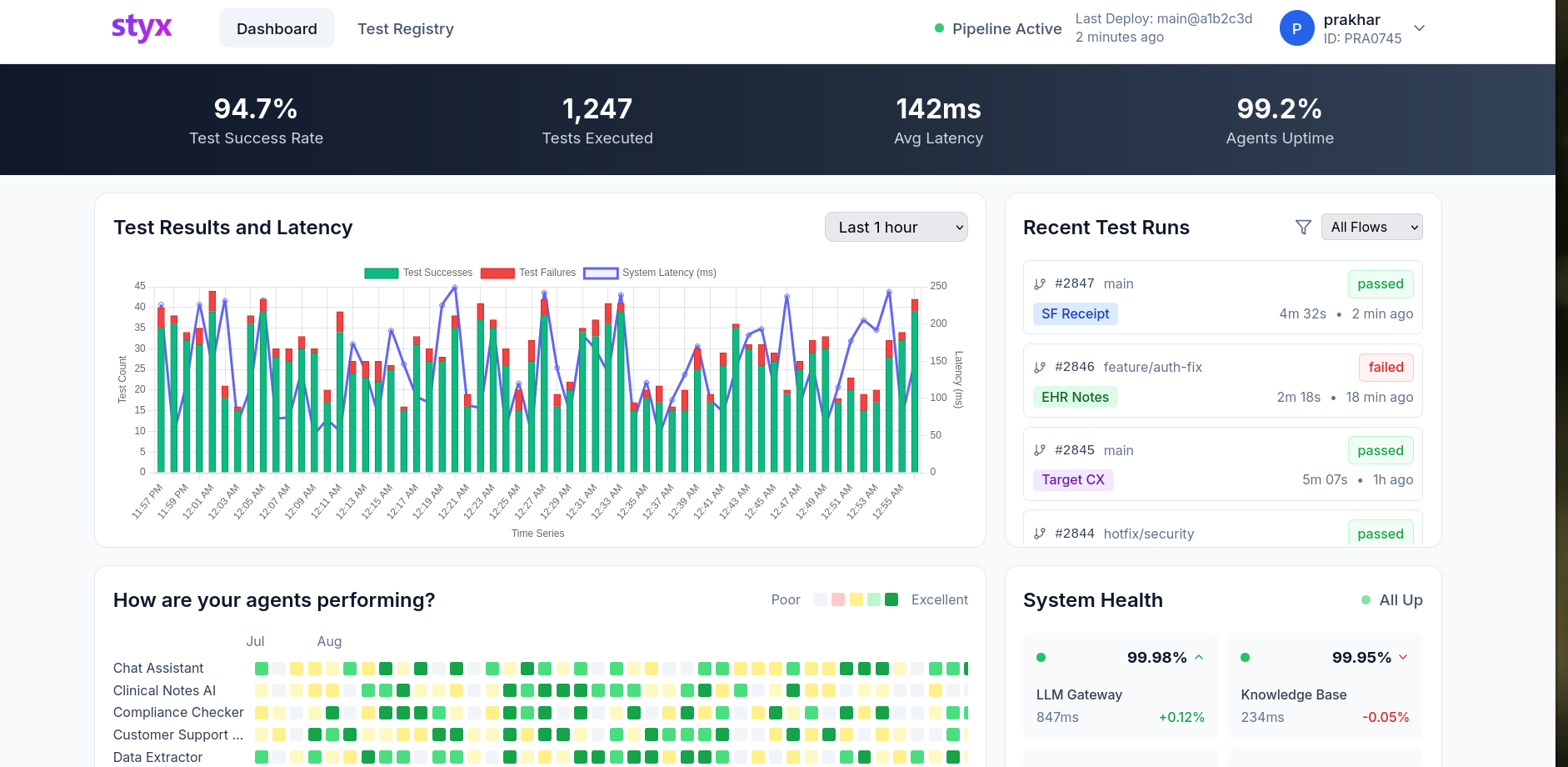This screenshot has width=1568, height=767.
Task: Click the LLM Gateway green status dot
Action: coord(1041,657)
